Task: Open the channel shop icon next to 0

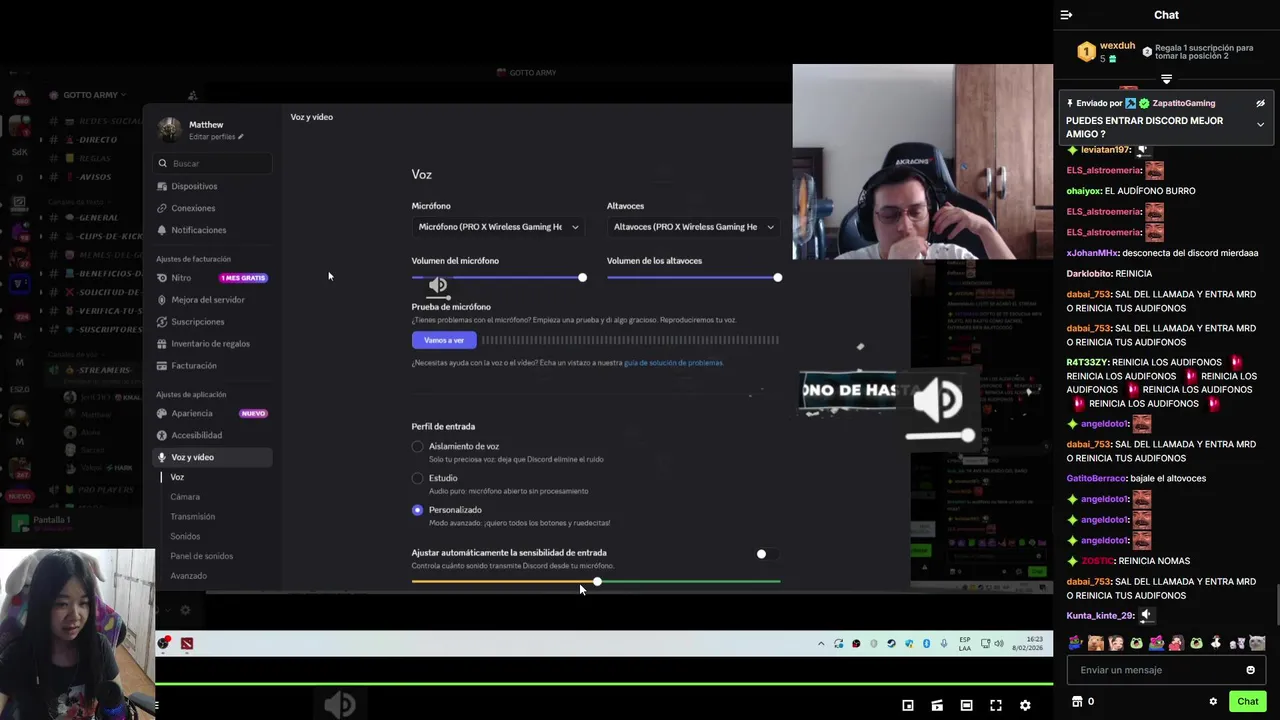Action: [x=1077, y=701]
